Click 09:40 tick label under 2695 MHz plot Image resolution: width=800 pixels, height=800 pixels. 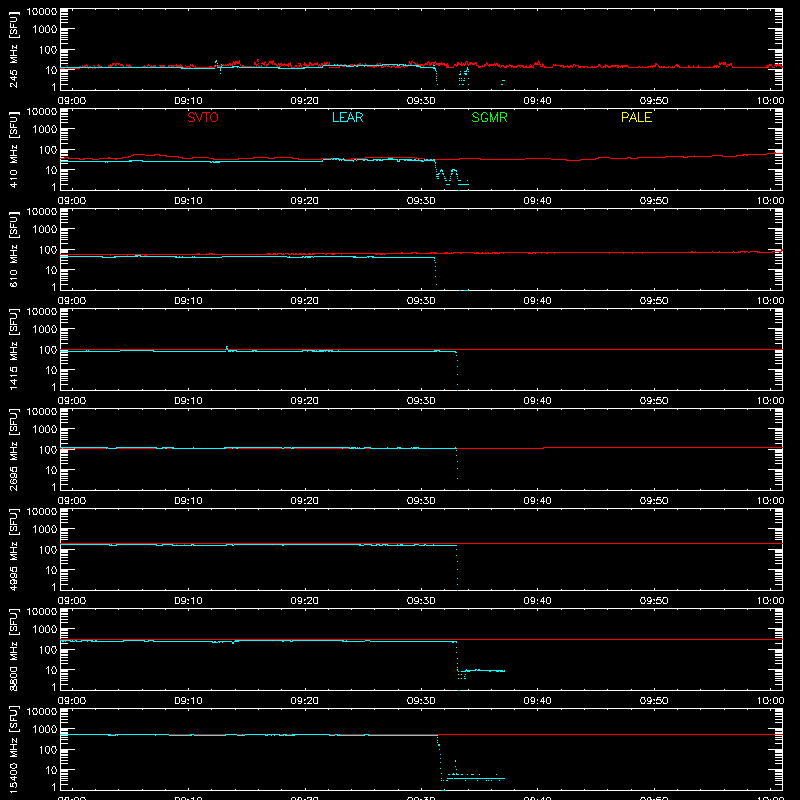537,501
